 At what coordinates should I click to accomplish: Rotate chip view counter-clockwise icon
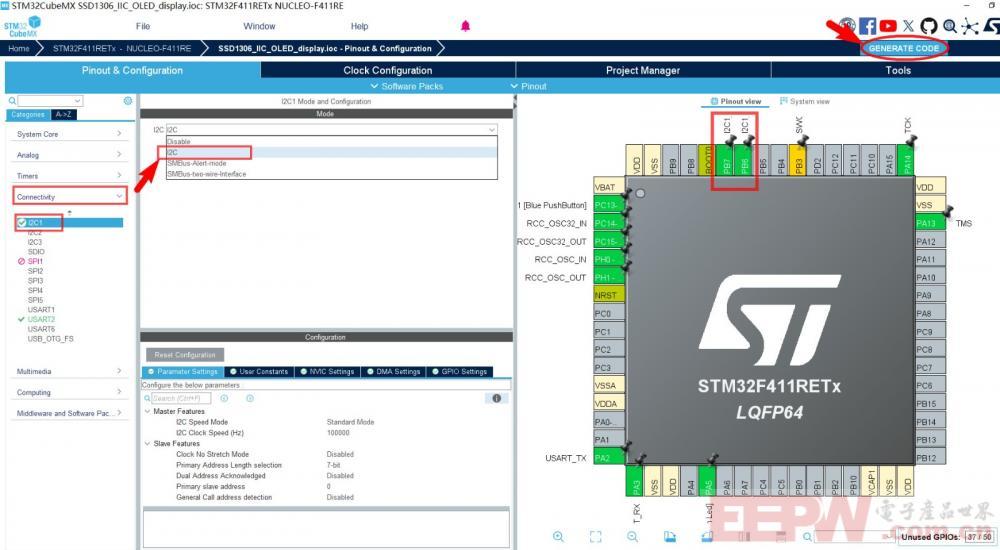707,537
